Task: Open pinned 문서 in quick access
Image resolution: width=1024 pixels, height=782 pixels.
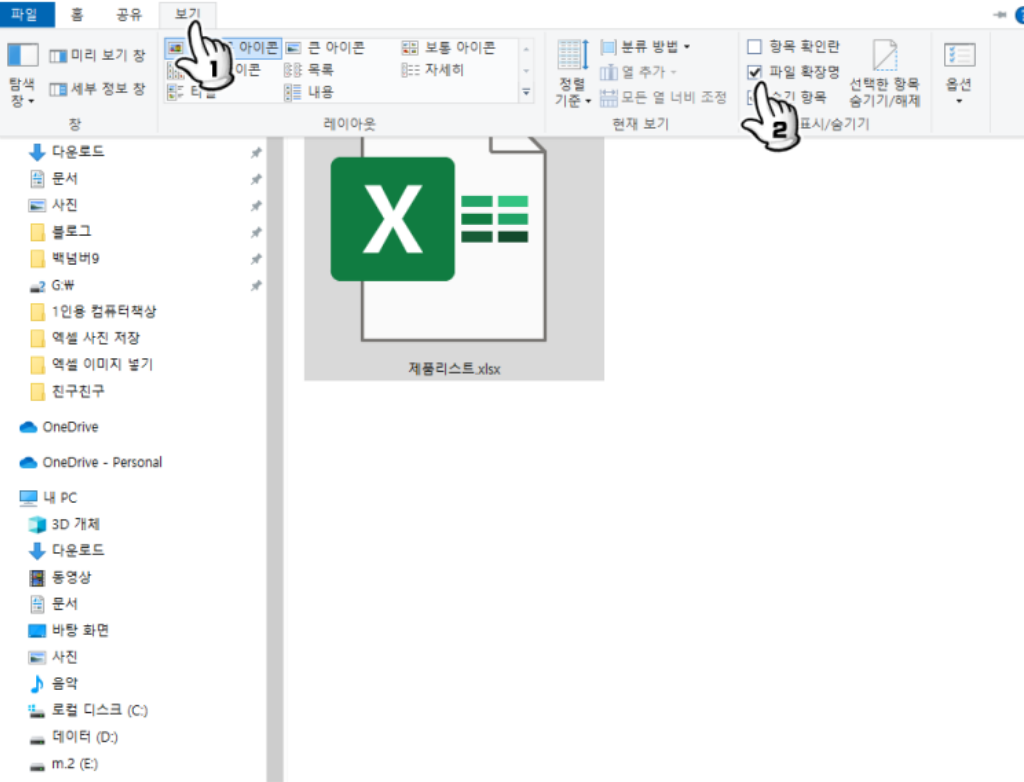Action: 54,178
